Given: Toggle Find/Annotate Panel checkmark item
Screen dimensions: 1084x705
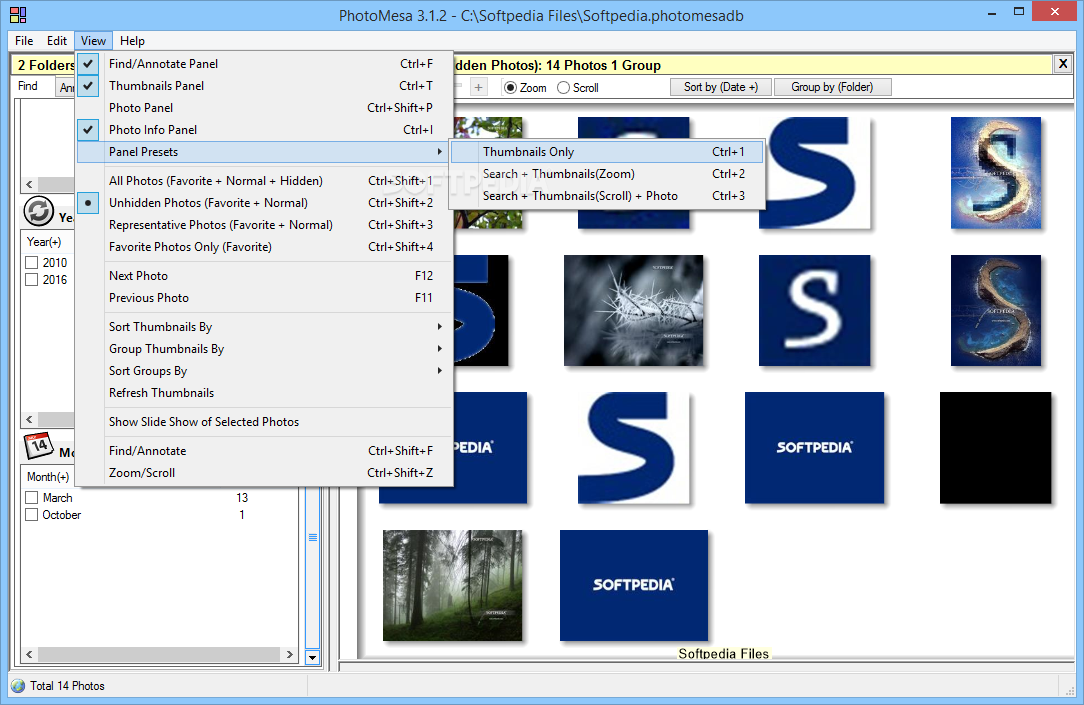Looking at the screenshot, I should click(264, 64).
